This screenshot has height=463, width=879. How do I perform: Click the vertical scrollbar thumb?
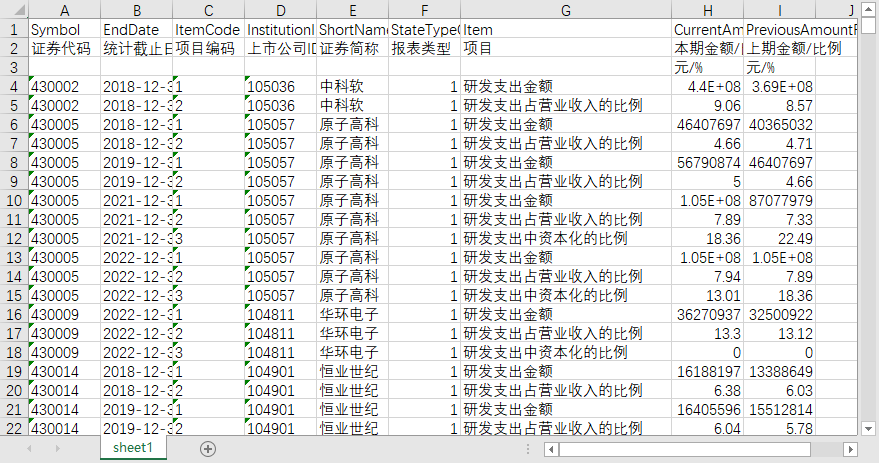868,26
